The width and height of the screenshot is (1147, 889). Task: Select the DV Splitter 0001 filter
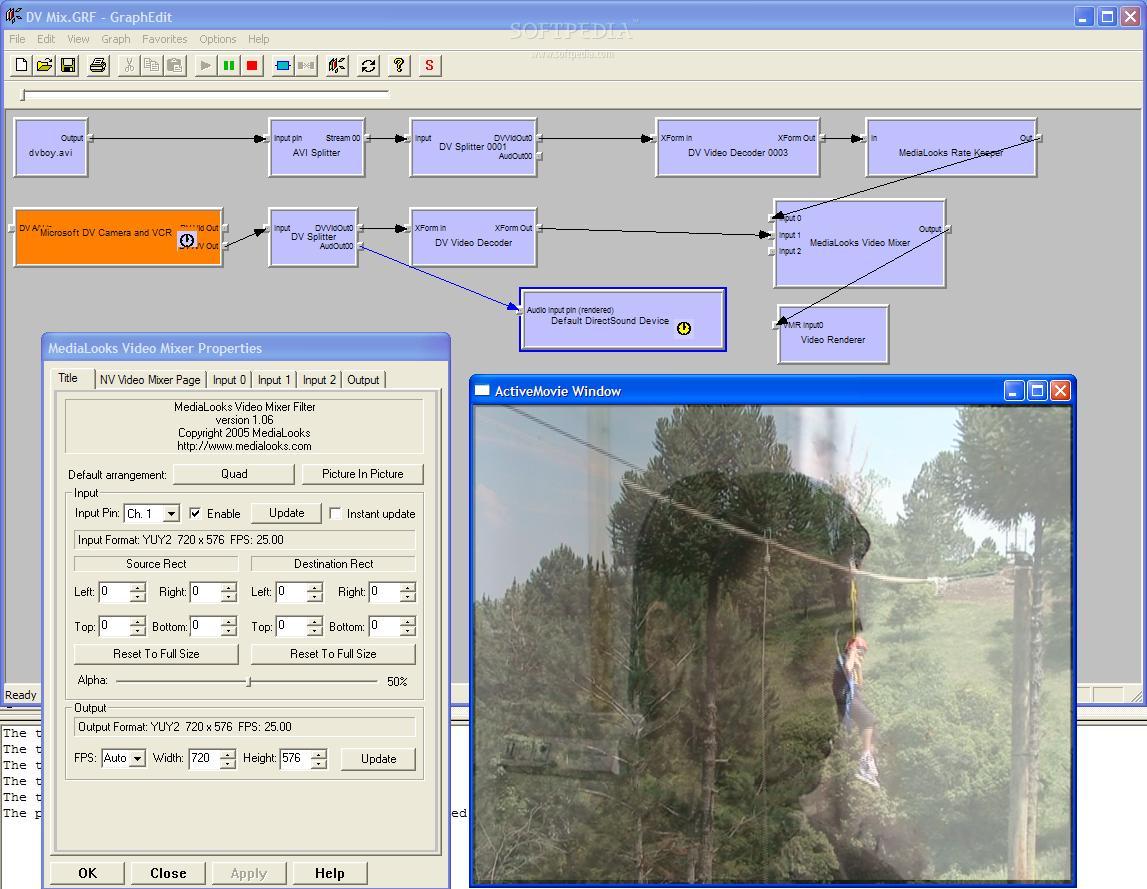click(473, 148)
